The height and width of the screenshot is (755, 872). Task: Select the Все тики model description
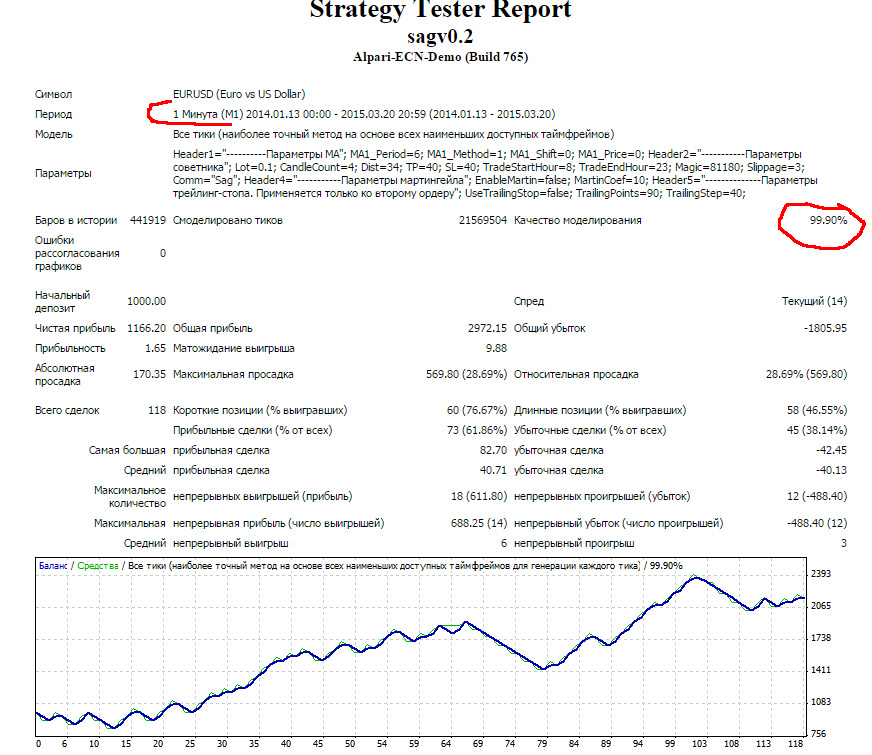(393, 134)
